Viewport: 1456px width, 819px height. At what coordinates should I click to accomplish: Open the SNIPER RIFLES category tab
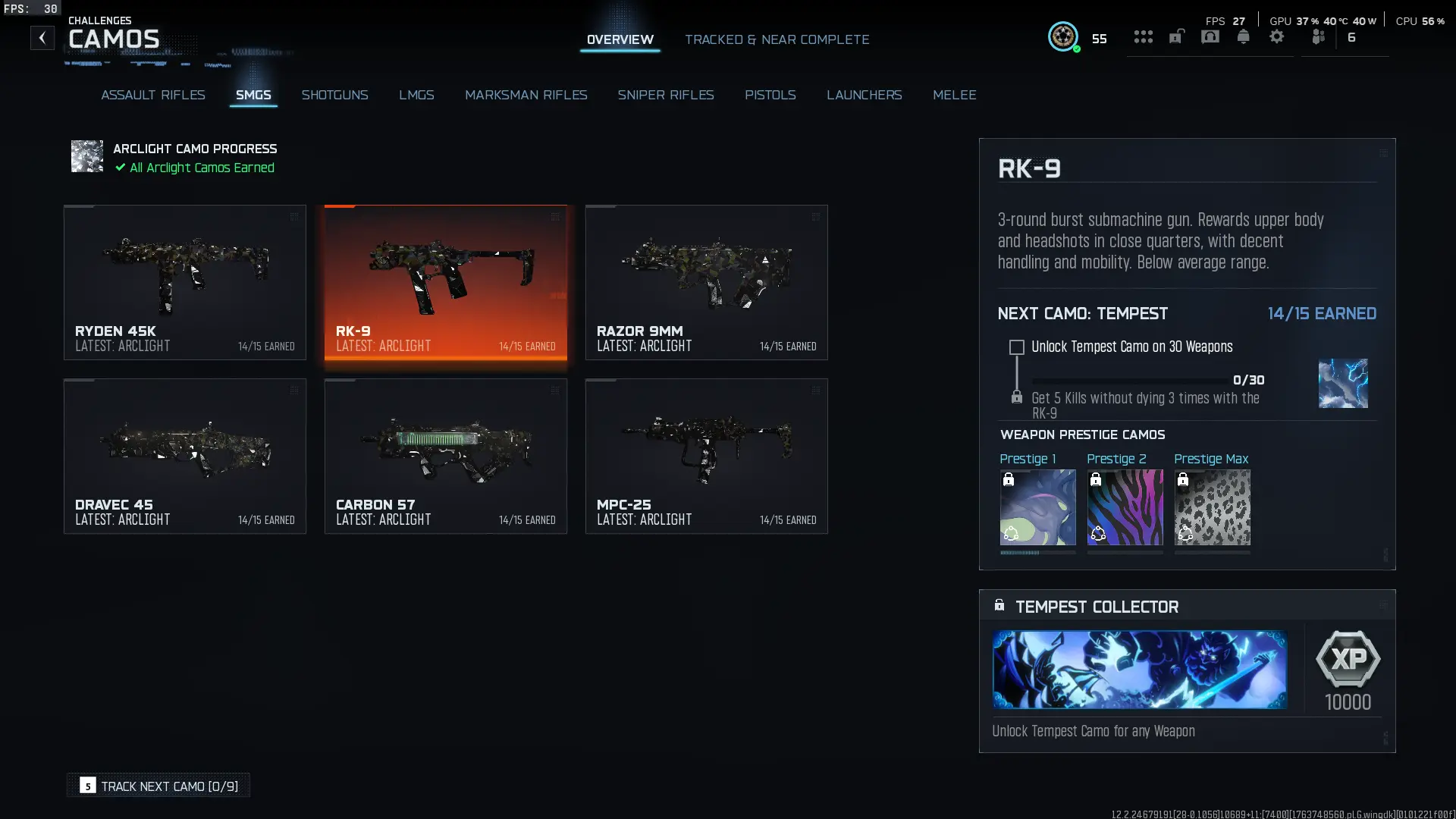pos(667,95)
